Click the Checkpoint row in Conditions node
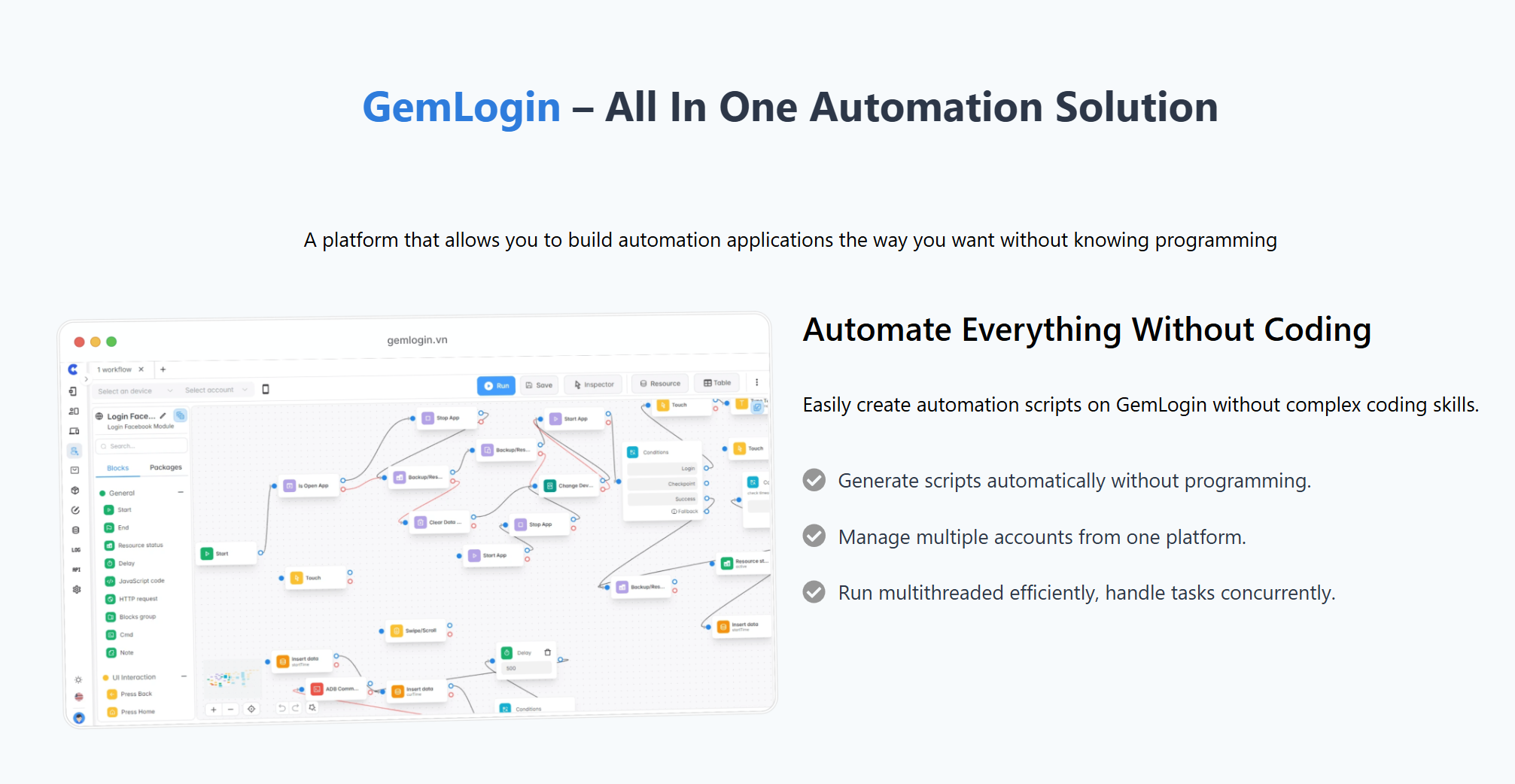Viewport: 1515px width, 784px height. tap(662, 484)
